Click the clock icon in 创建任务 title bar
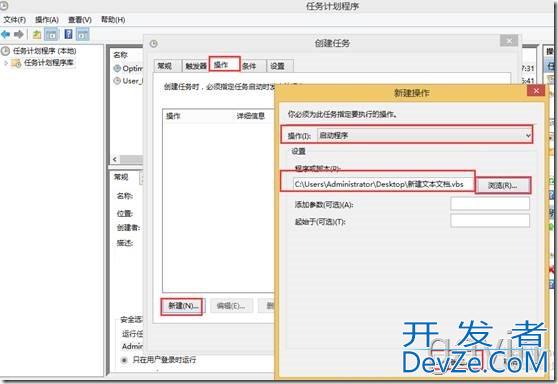The width and height of the screenshot is (558, 384). tap(153, 44)
